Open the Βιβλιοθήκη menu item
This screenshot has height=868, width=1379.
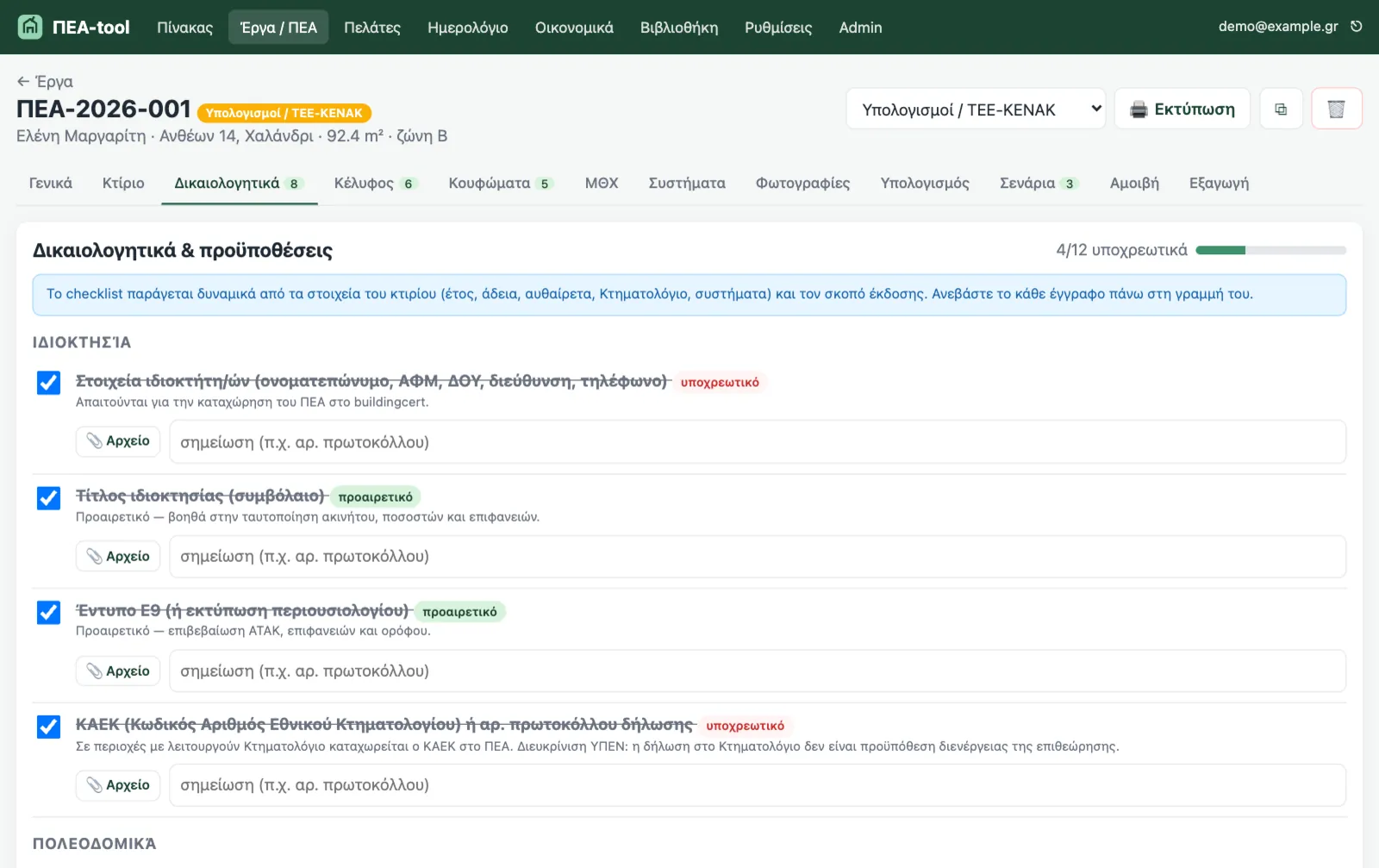pos(679,28)
